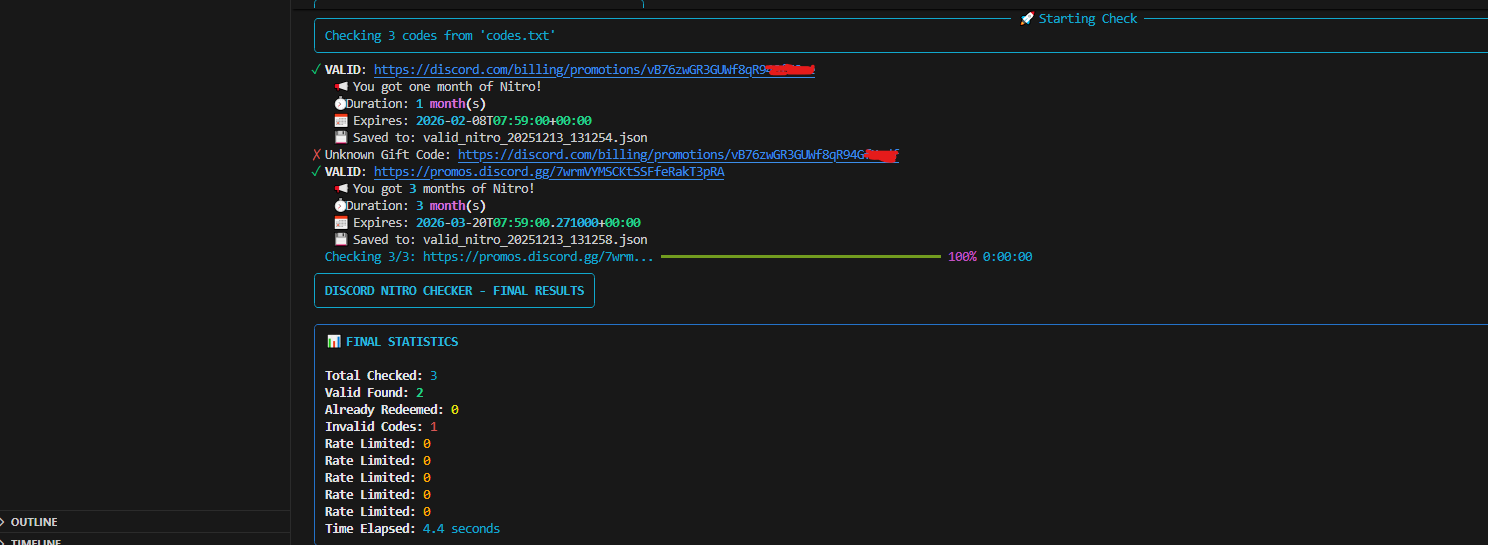
Task: Click the rocket icon beside Starting Check
Action: tap(1027, 19)
